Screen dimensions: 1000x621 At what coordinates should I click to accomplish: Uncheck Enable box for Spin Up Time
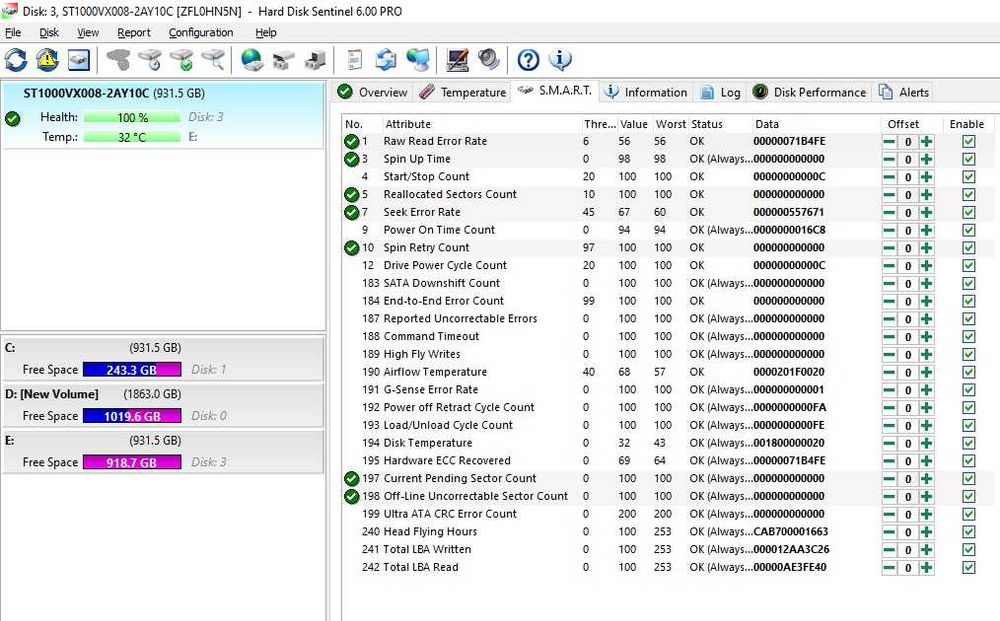[x=969, y=159]
